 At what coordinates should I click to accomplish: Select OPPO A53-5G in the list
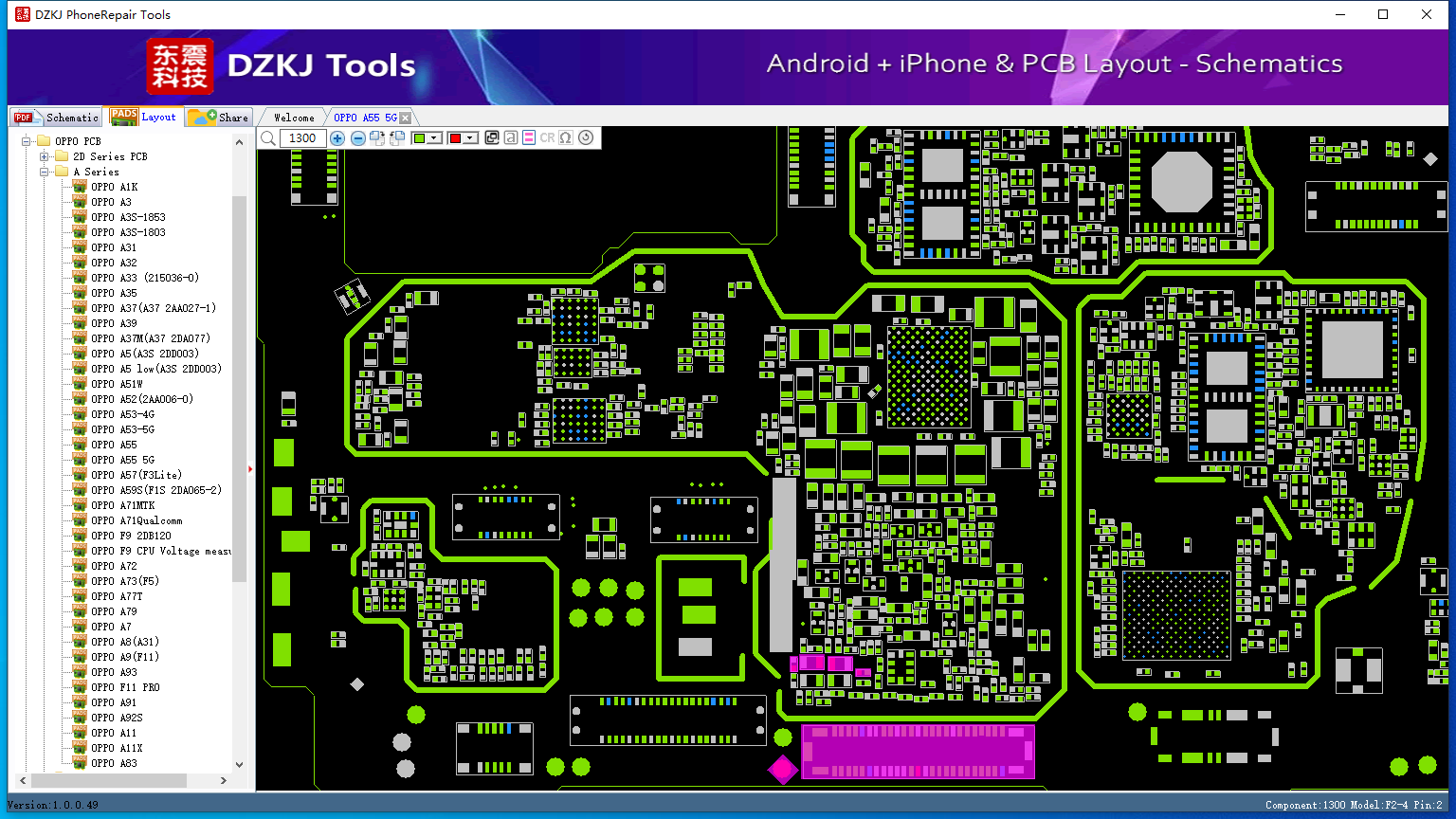(122, 429)
